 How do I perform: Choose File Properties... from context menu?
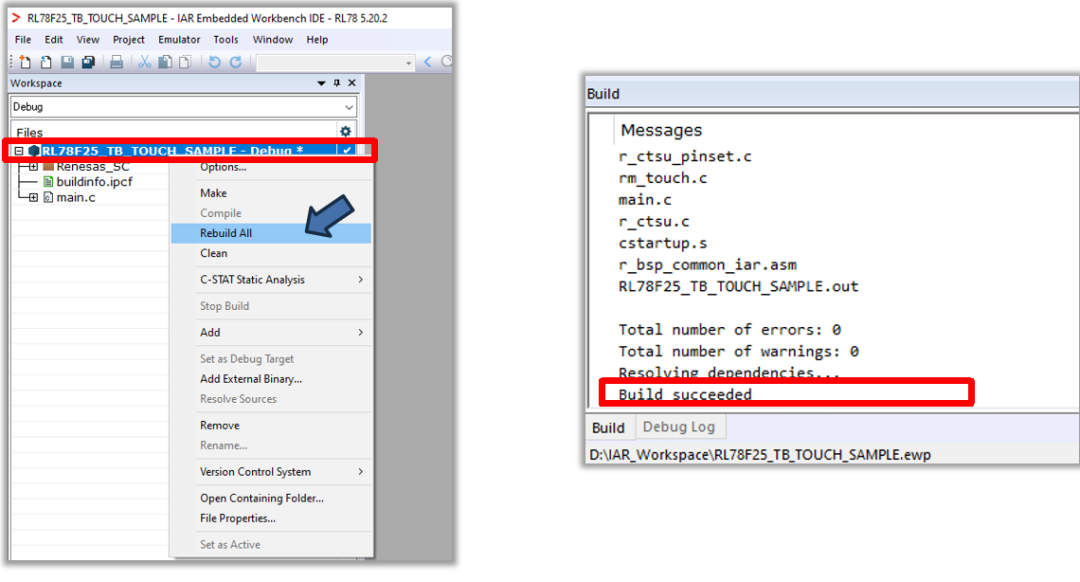[x=271, y=518]
